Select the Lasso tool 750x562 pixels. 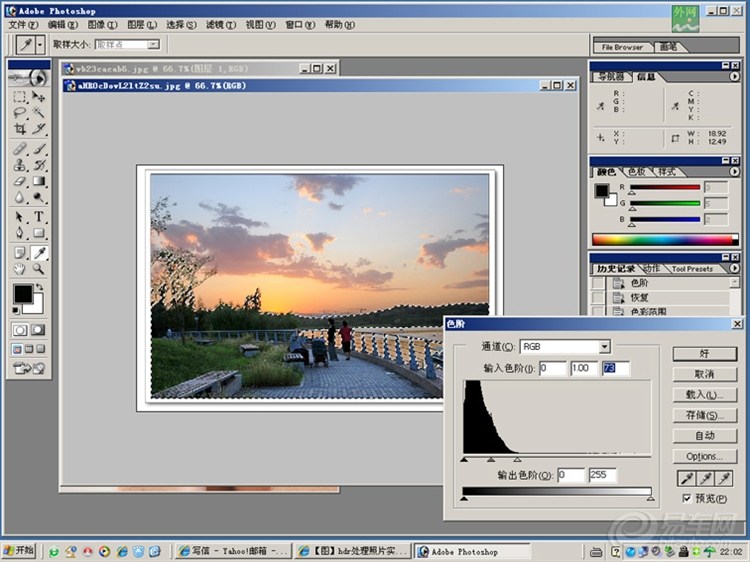pyautogui.click(x=20, y=113)
